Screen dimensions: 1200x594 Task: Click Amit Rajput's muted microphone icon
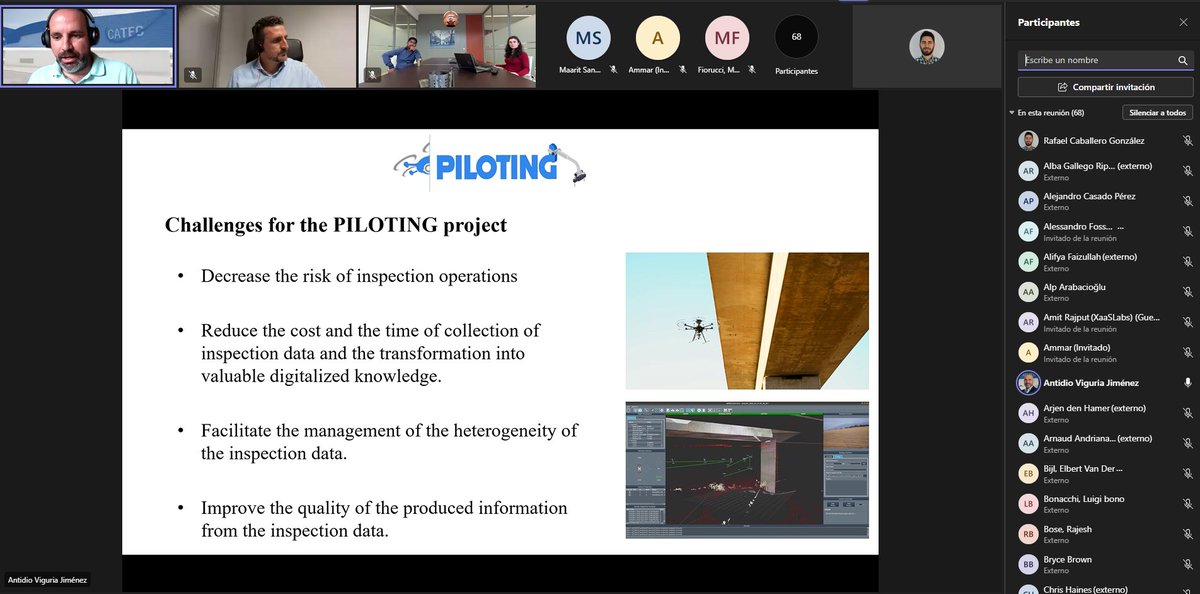[1187, 322]
